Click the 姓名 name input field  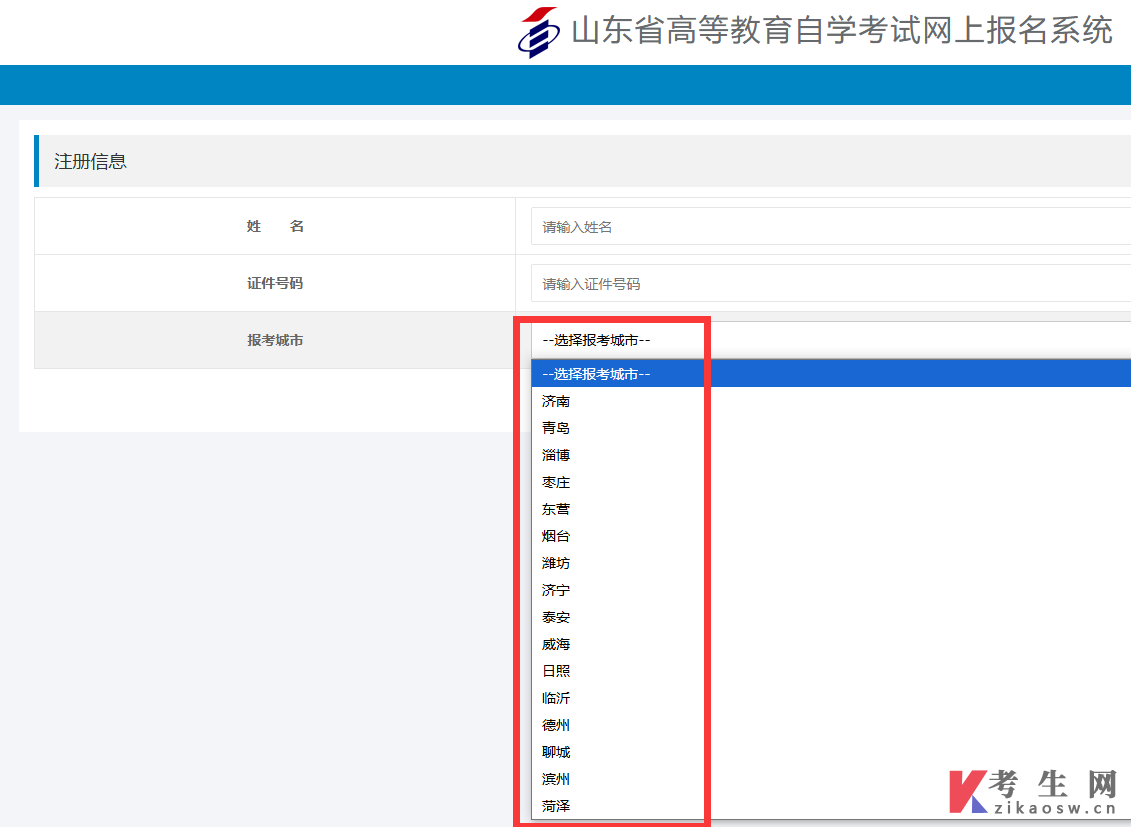831,226
